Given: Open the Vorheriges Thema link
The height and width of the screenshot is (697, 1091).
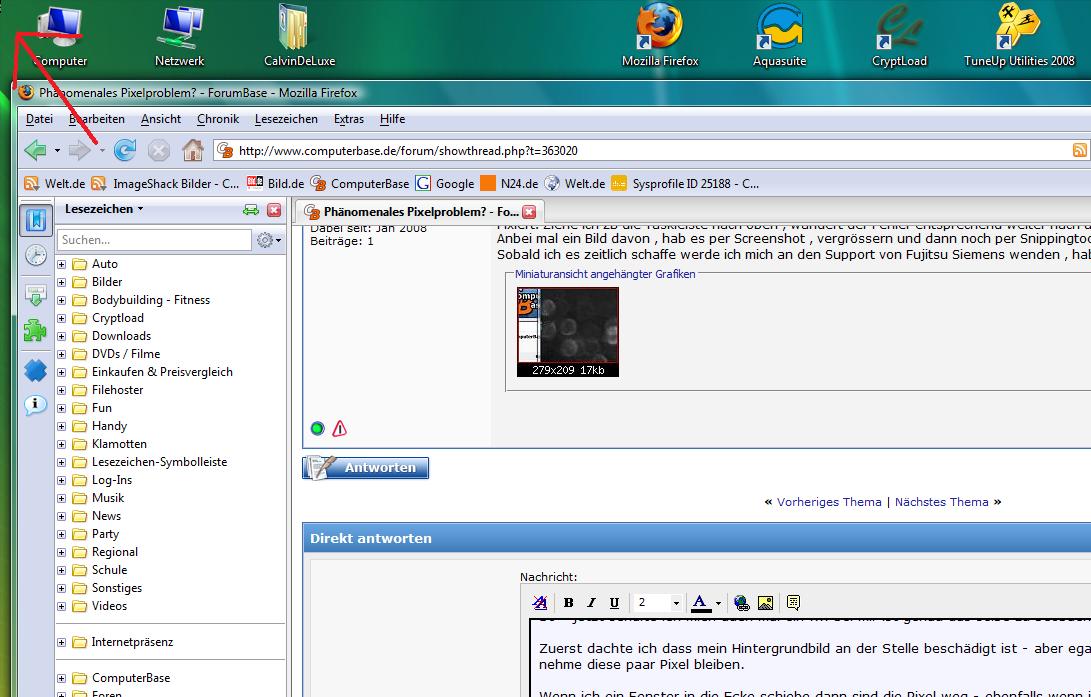Looking at the screenshot, I should [x=829, y=502].
